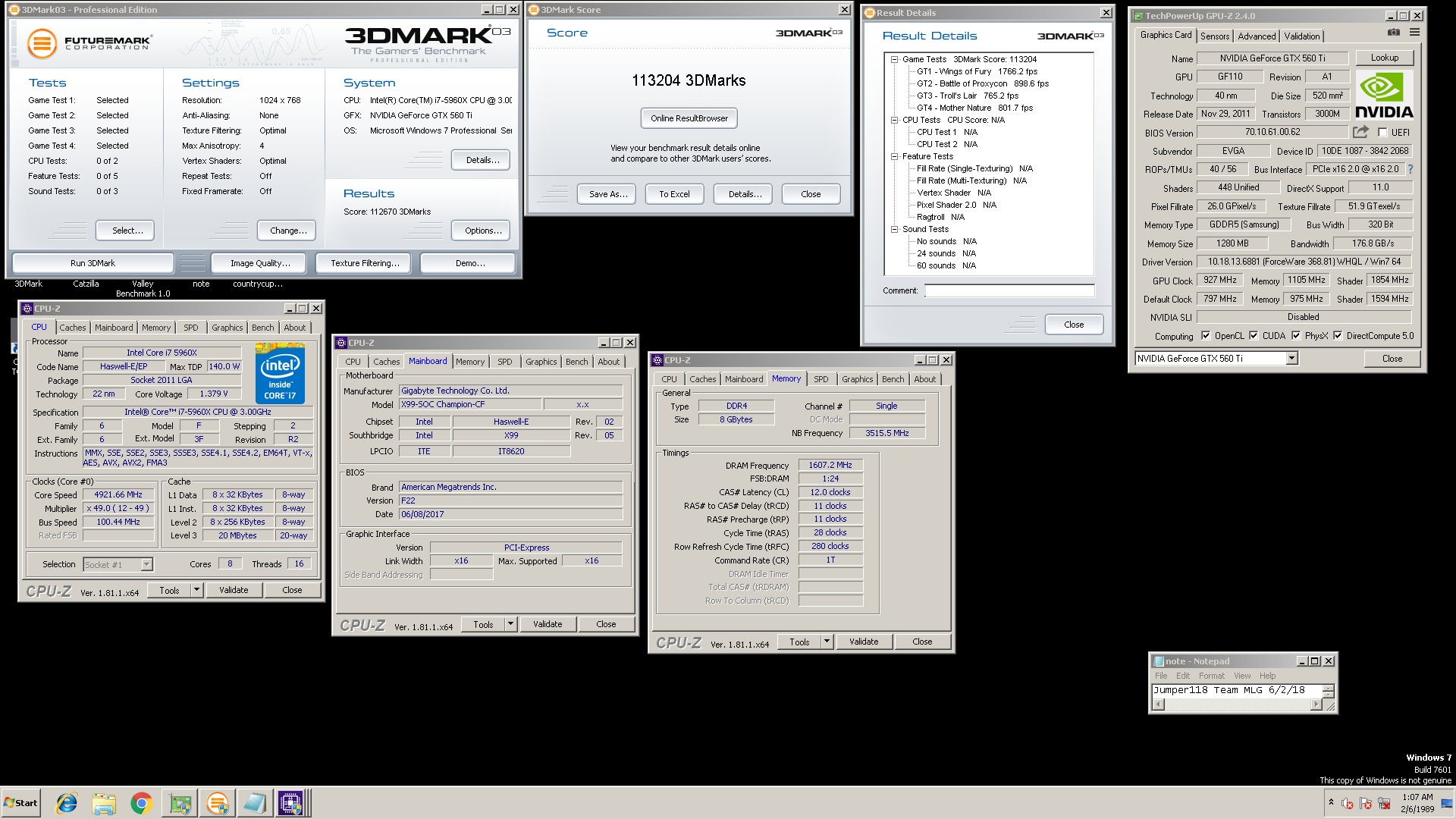Screen dimensions: 1456x819
Task: Toggle the PhysX checkbox
Action: pos(1296,336)
